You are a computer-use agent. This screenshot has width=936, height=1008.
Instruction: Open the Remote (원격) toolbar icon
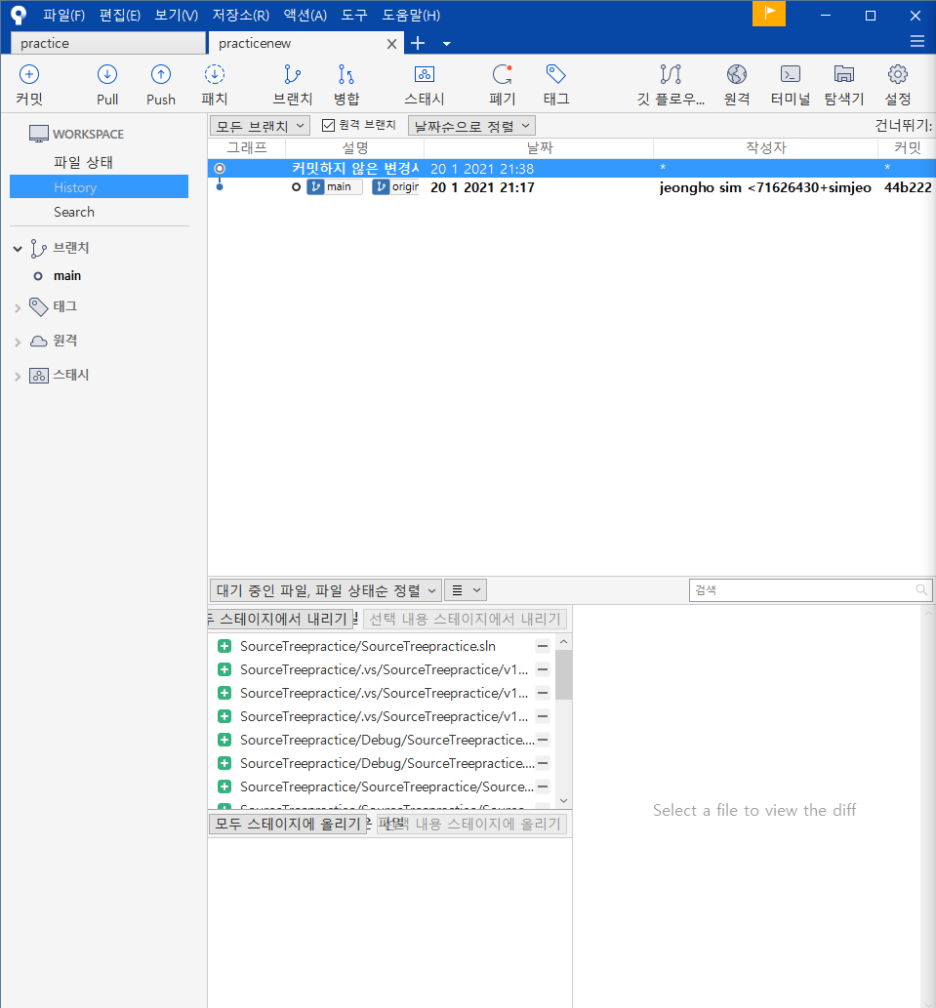tap(737, 85)
